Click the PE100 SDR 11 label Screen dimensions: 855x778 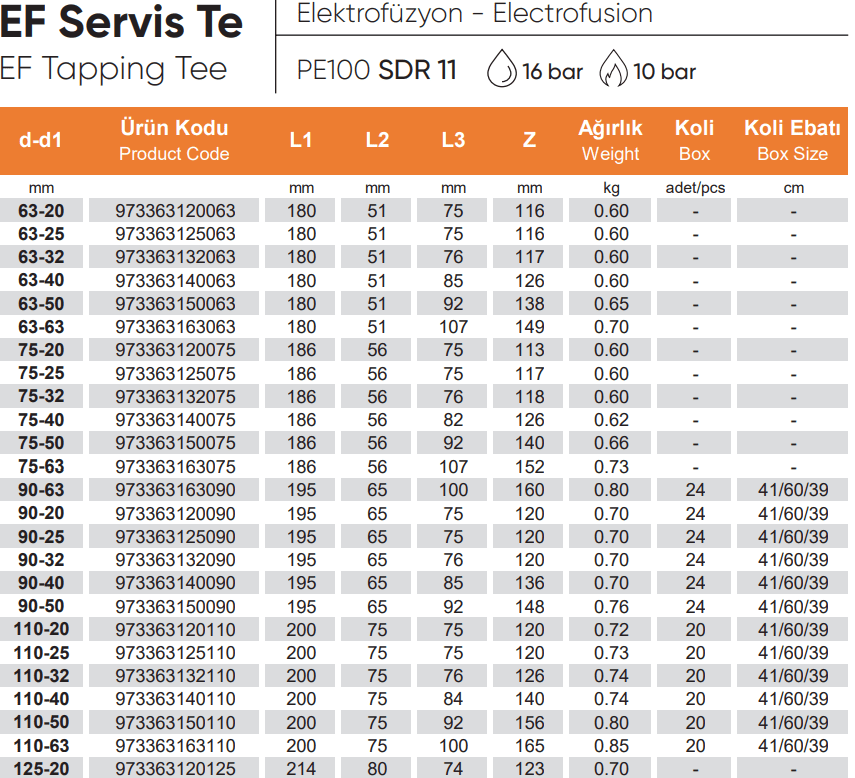click(x=376, y=70)
